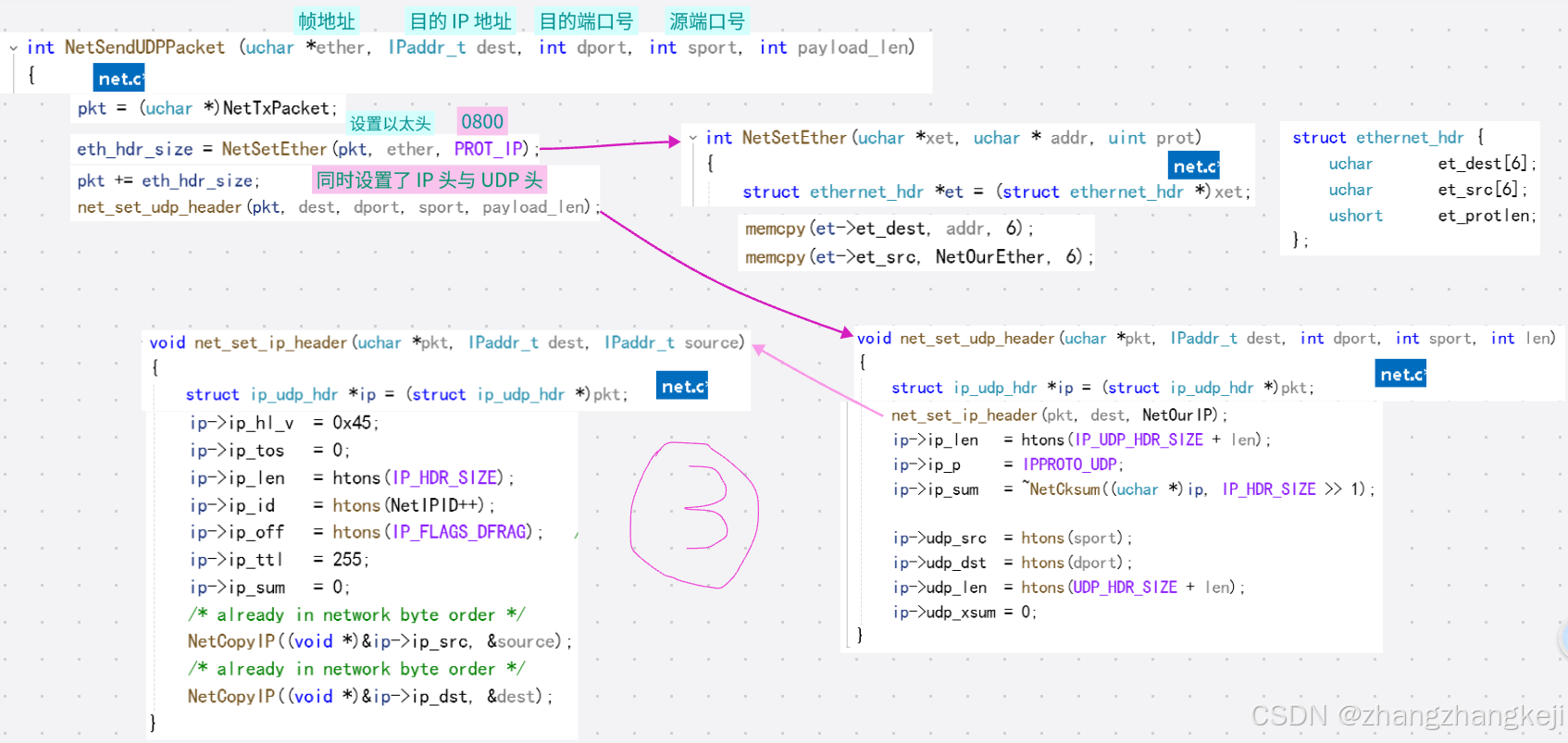Viewport: 1568px width, 743px height.
Task: Click the eth_hdr_size = NetSetEther call line
Action: pos(307,149)
